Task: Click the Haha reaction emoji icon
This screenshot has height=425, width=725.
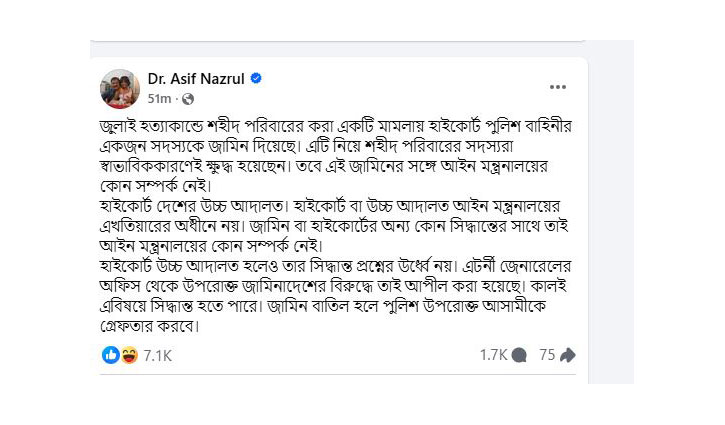Action: [128, 355]
